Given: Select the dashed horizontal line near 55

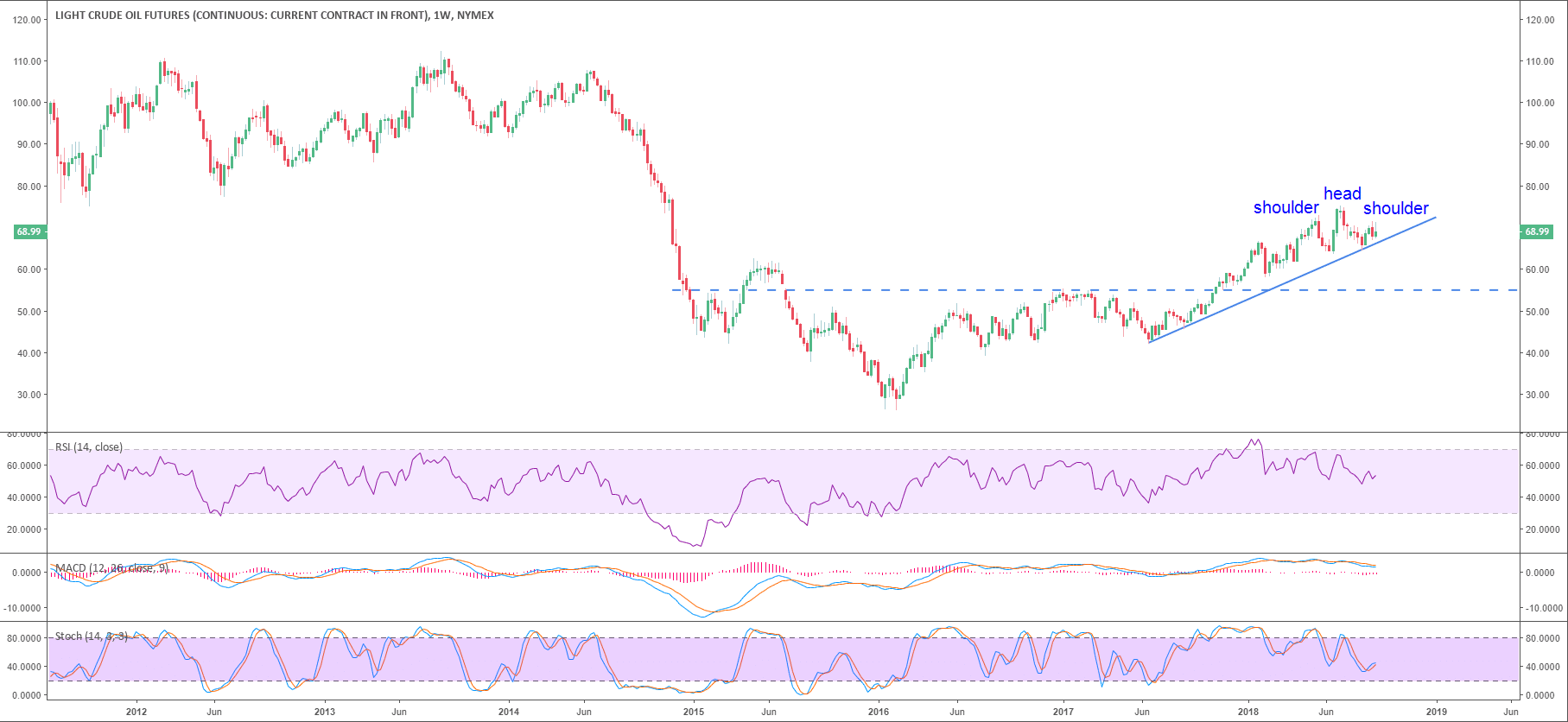Looking at the screenshot, I should click(x=950, y=290).
